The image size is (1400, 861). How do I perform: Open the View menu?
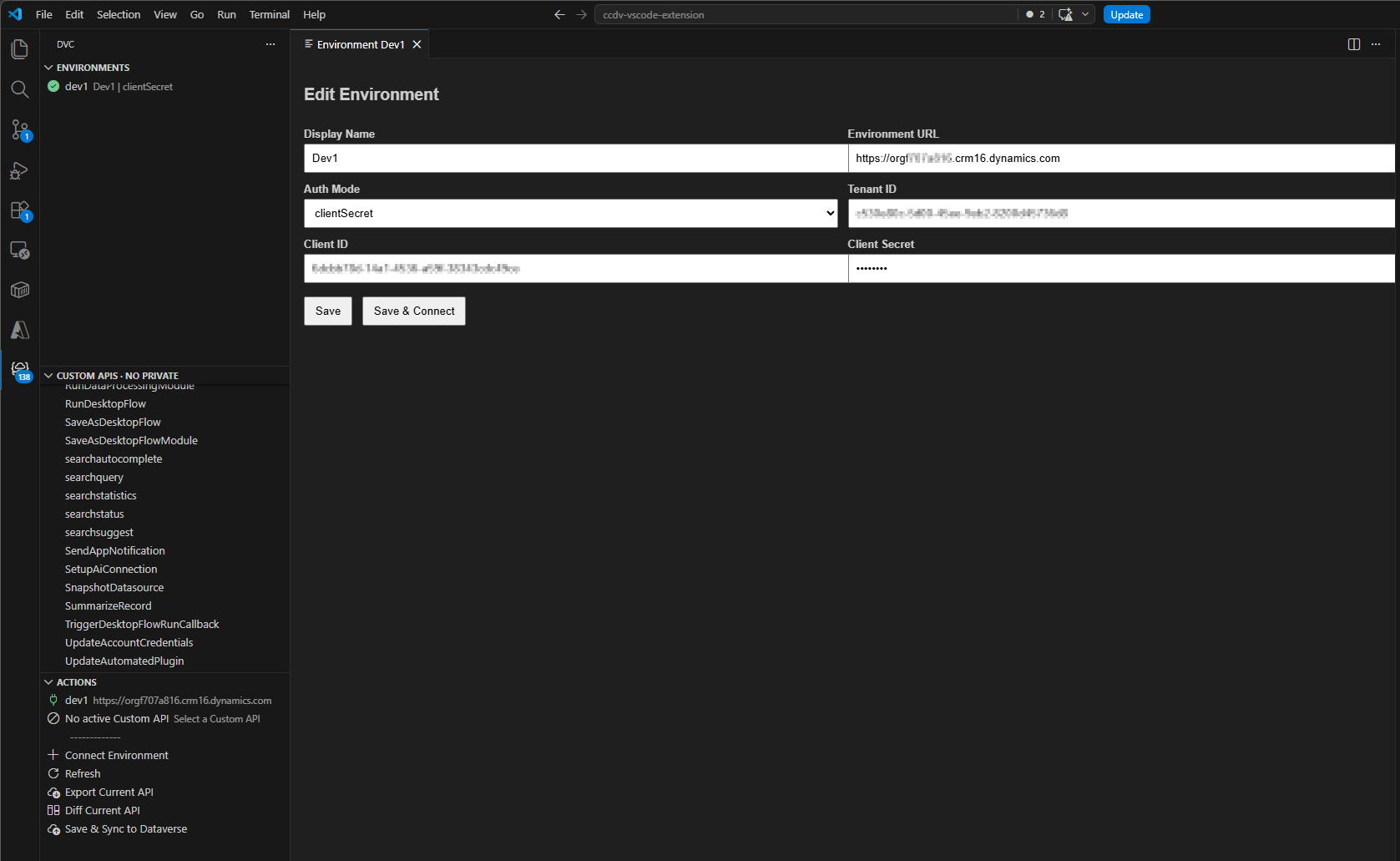pos(165,14)
